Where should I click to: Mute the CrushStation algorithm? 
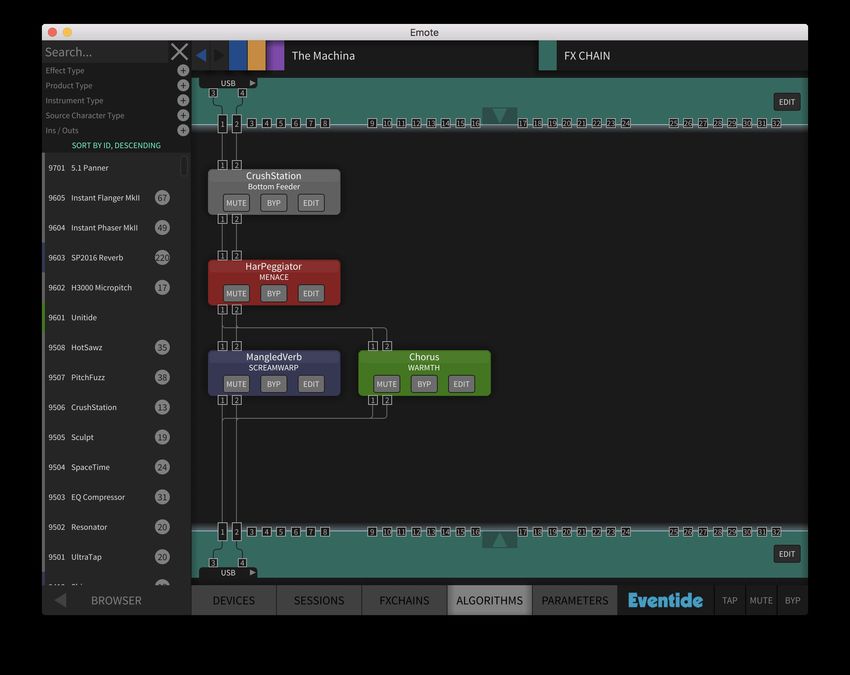[236, 203]
